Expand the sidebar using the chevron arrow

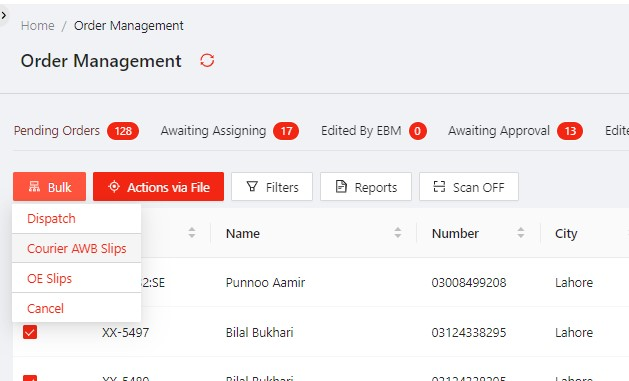pyautogui.click(x=4, y=16)
